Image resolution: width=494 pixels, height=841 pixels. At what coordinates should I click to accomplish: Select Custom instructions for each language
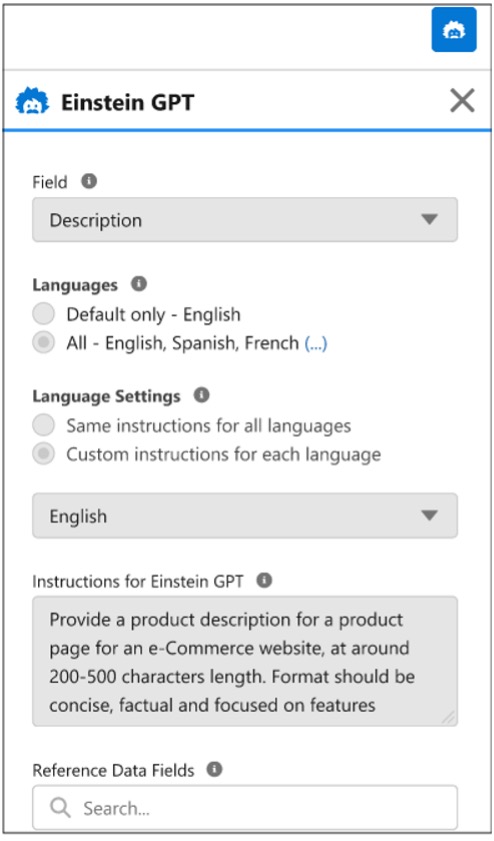pyautogui.click(x=43, y=454)
